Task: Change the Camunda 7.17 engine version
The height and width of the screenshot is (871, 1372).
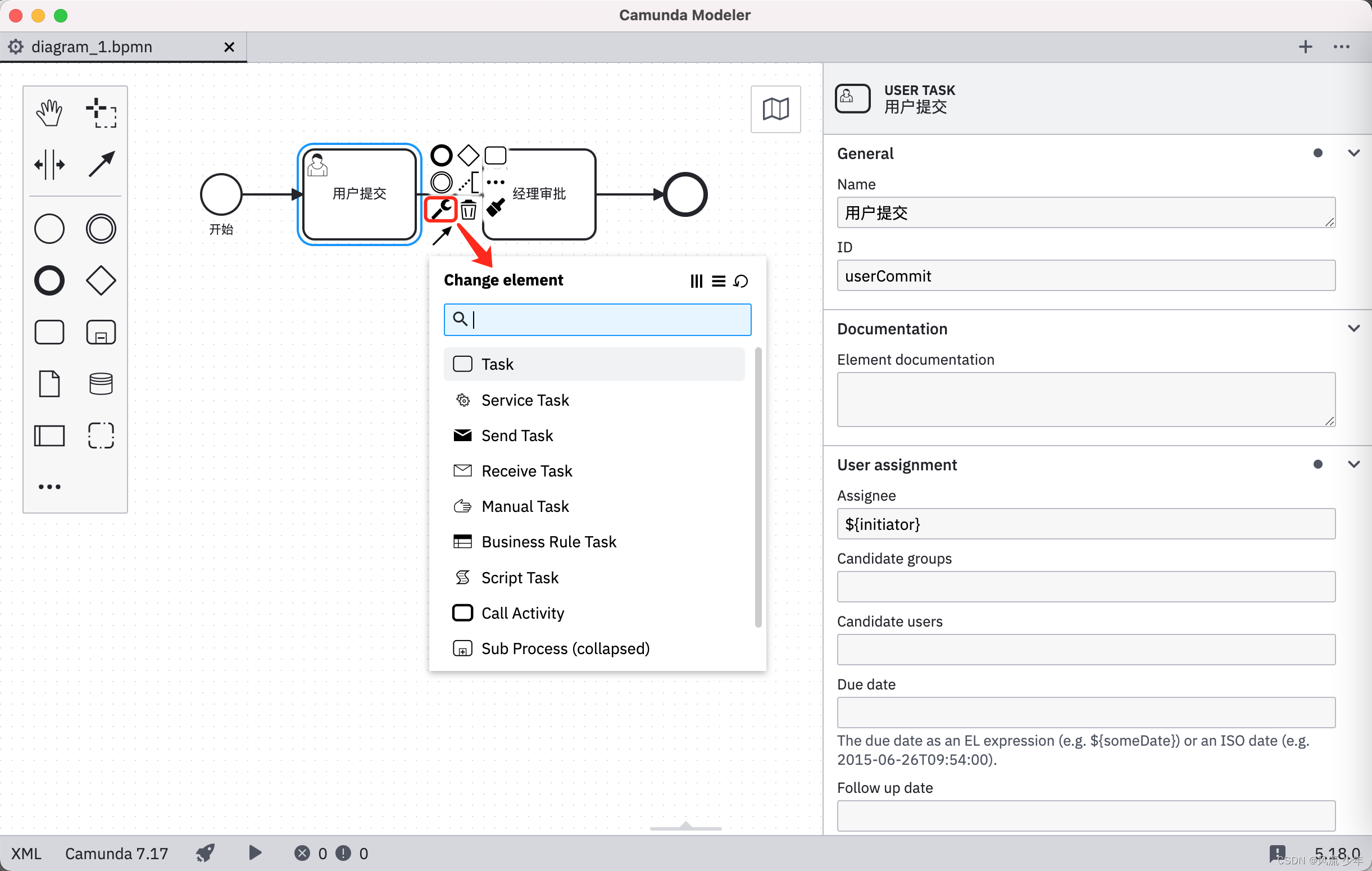Action: pos(116,854)
